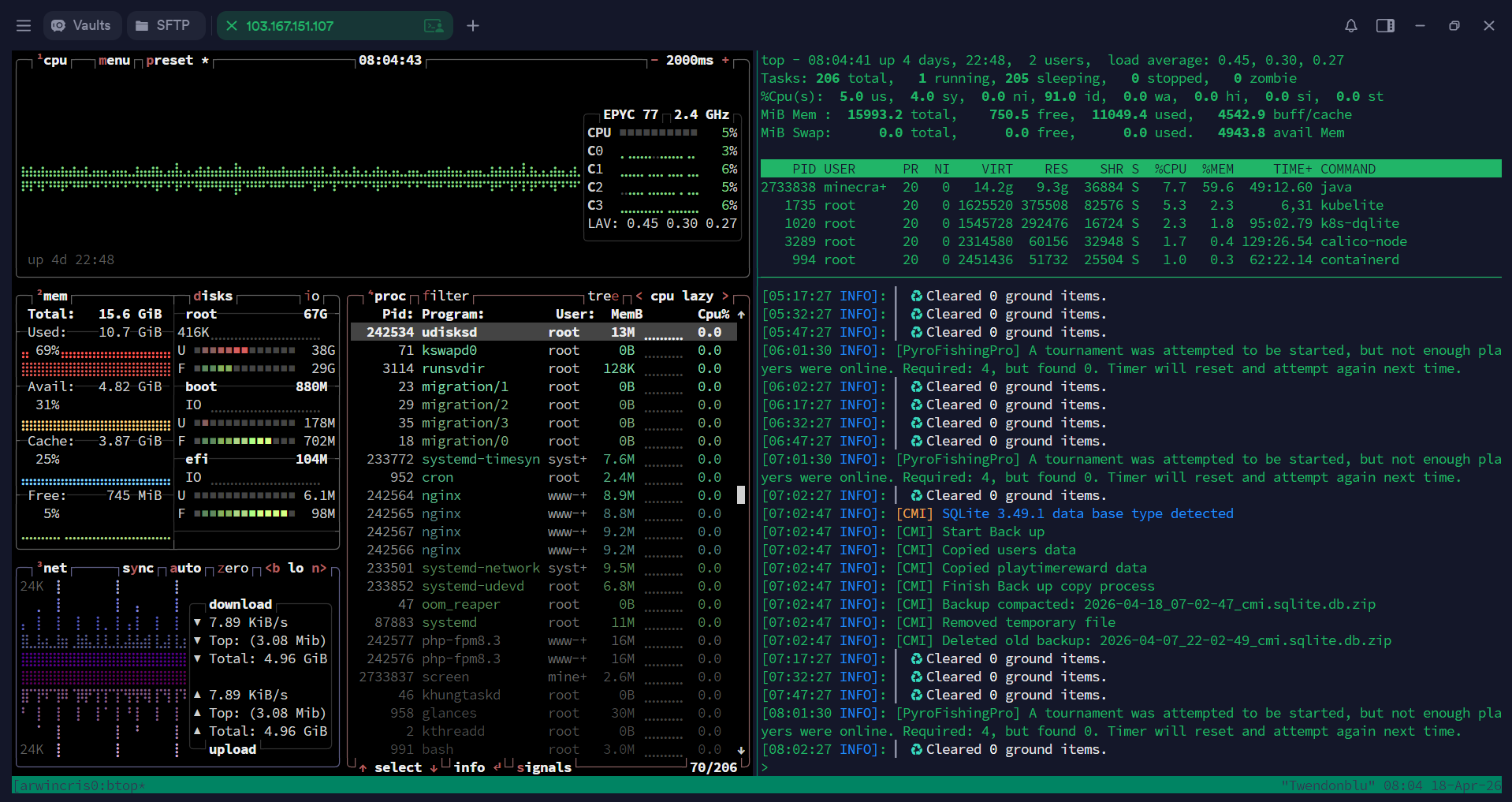Toggle net sync option
Screen dimensions: 1512x802
pos(138,569)
